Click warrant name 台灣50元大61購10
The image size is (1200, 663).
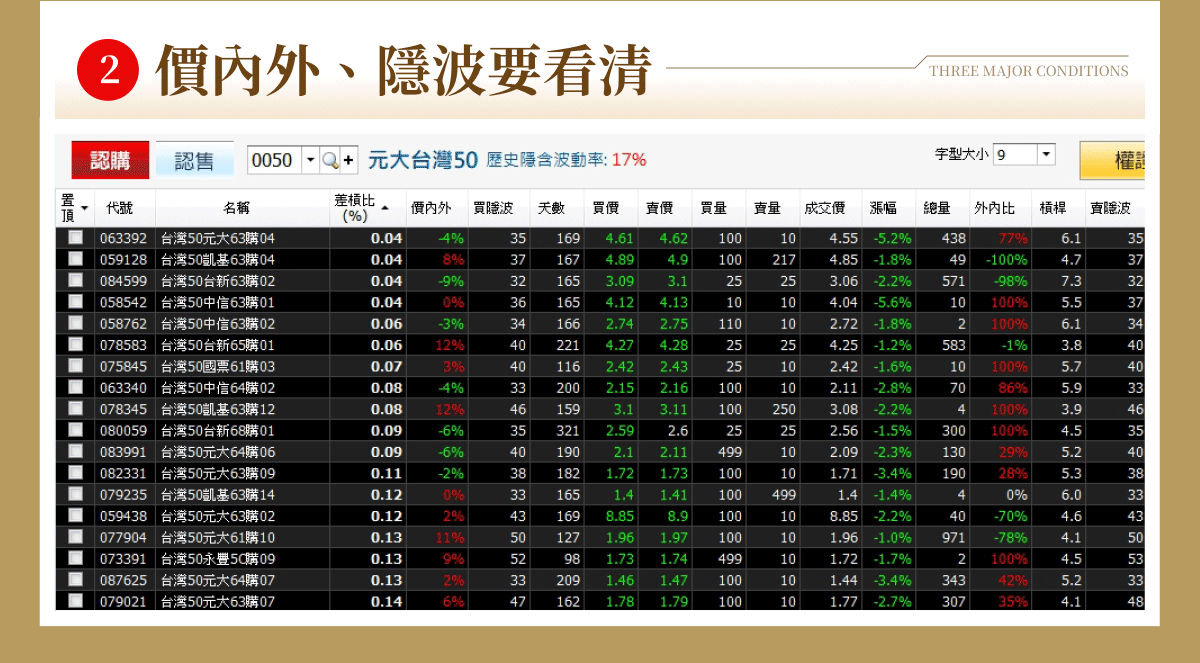click(x=218, y=537)
